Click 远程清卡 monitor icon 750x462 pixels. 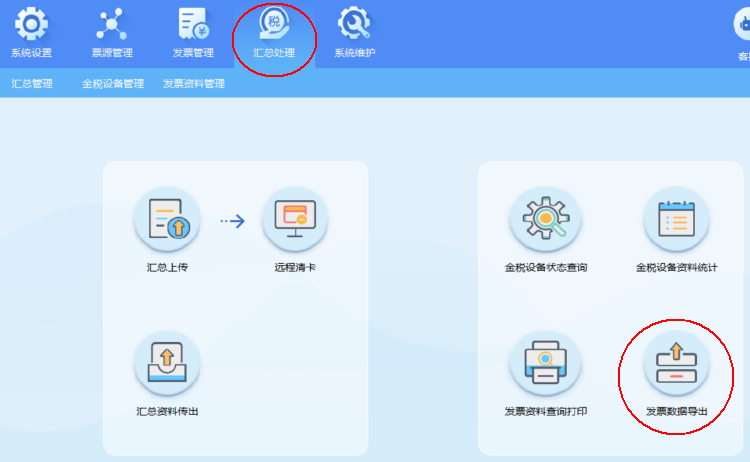pos(295,220)
